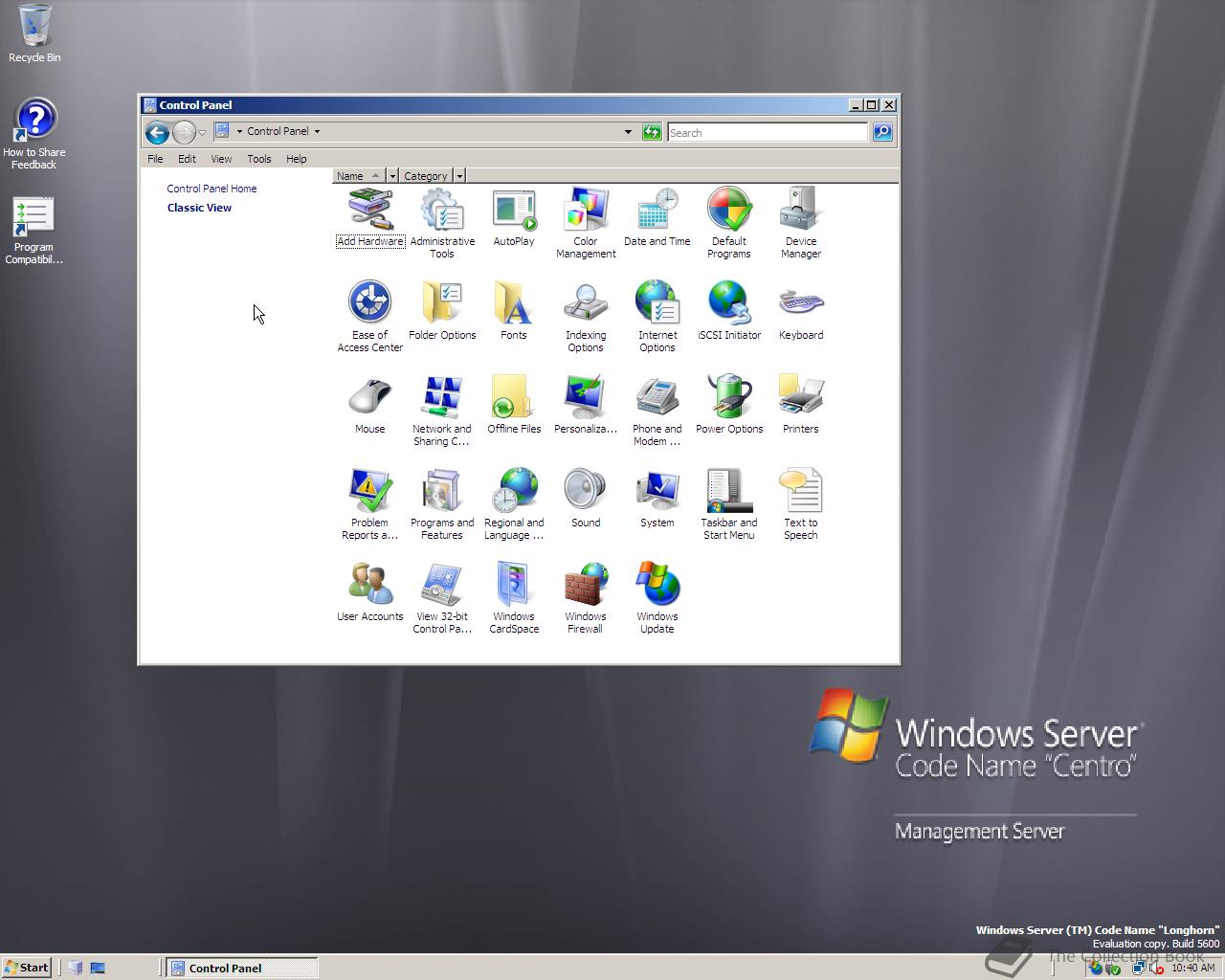The height and width of the screenshot is (980, 1225).
Task: Open Power Options
Action: coord(729,406)
